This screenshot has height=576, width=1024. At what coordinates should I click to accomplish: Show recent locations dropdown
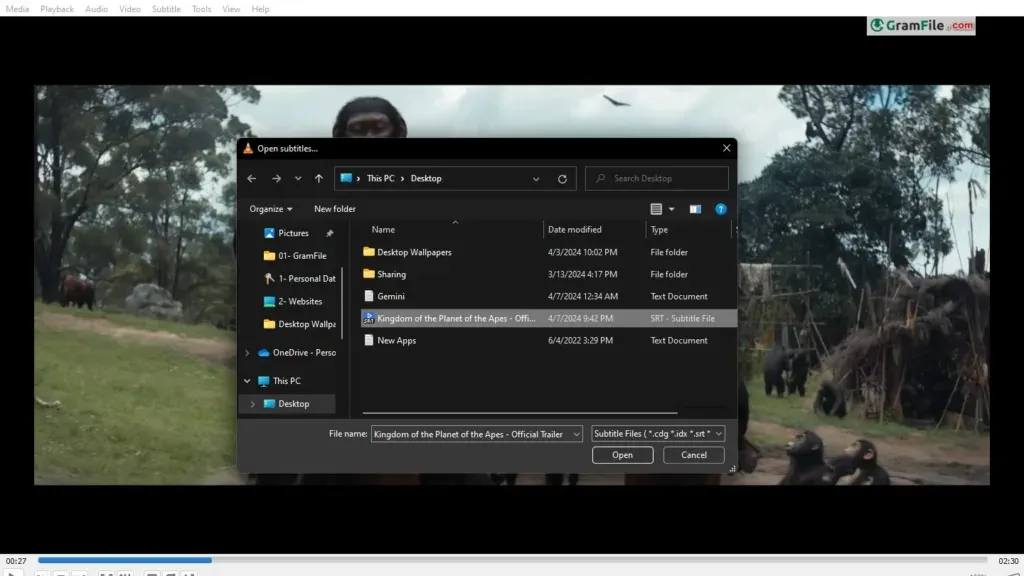pyautogui.click(x=298, y=178)
